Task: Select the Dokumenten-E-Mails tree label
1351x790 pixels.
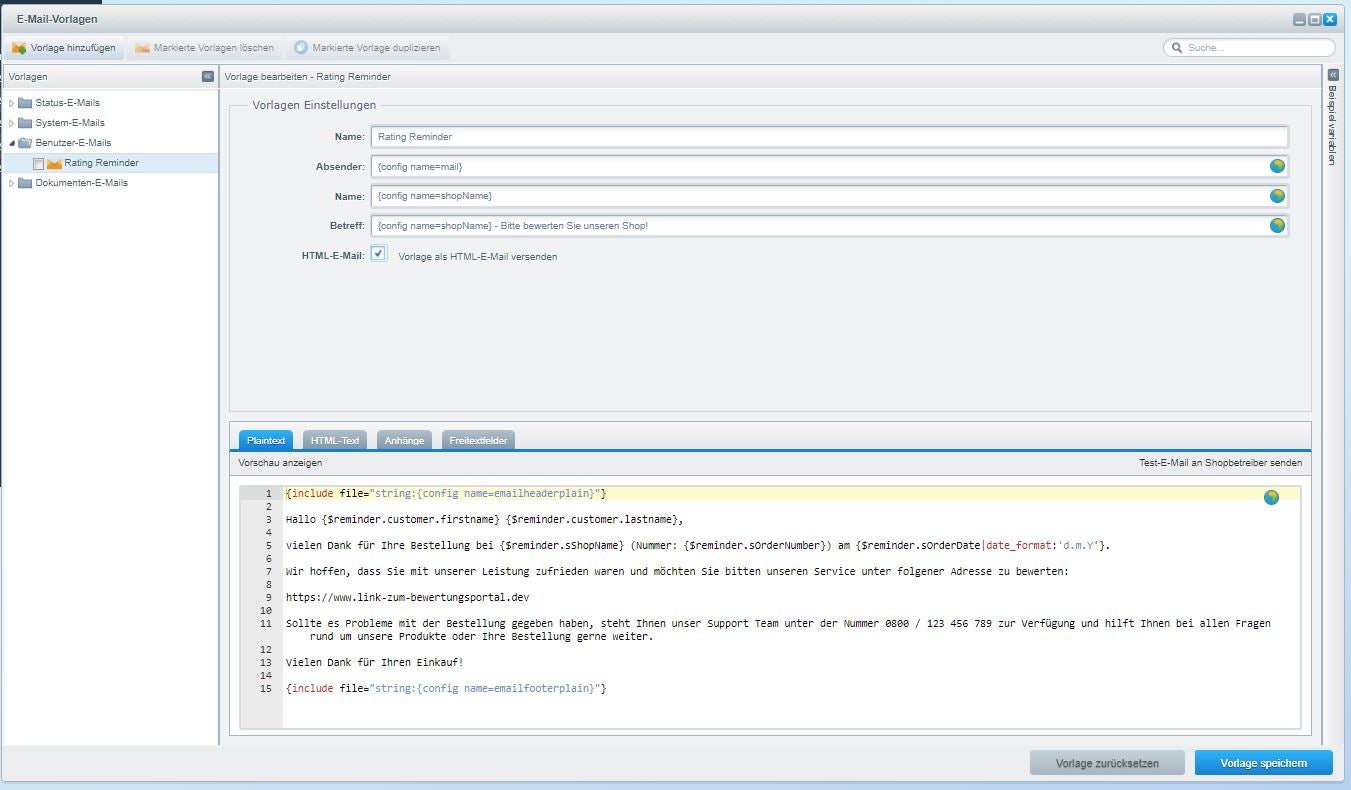Action: click(x=81, y=183)
